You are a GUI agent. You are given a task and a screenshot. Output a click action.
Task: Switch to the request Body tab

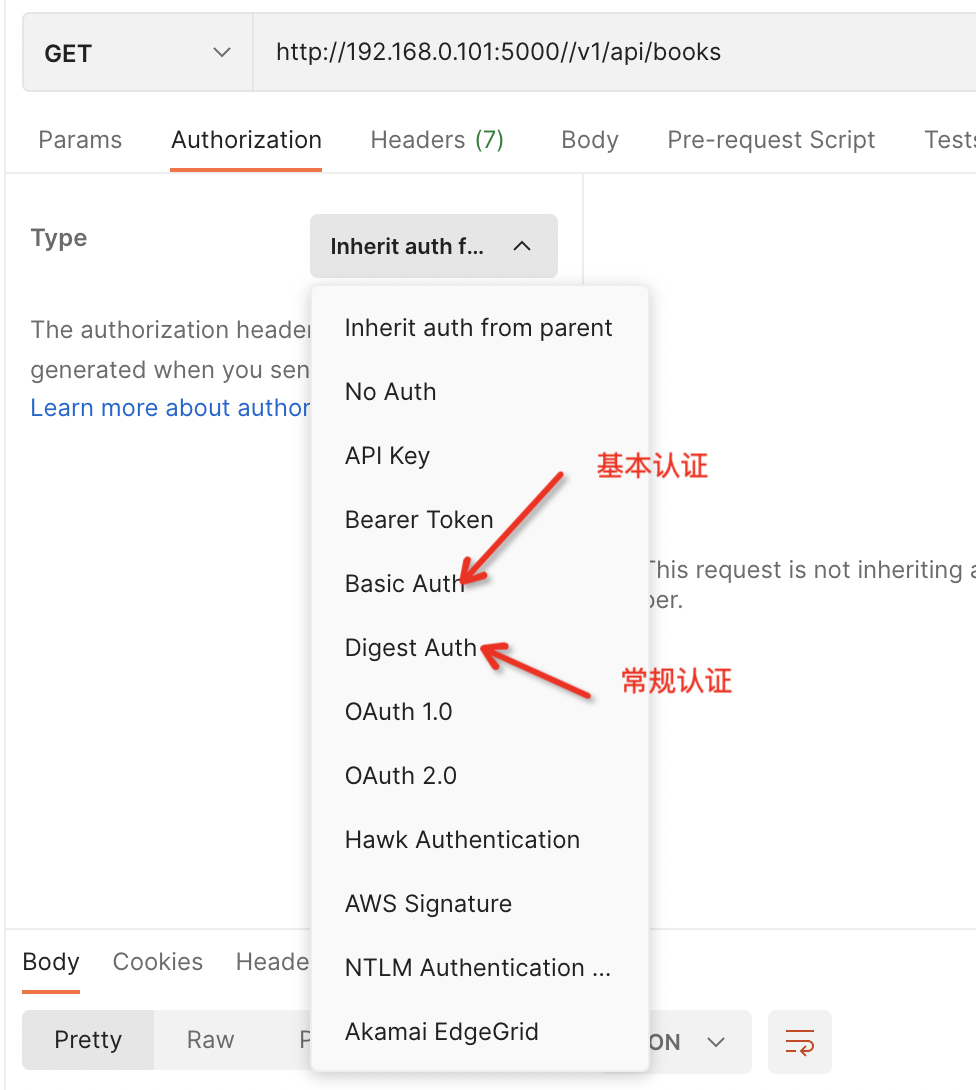pyautogui.click(x=589, y=140)
